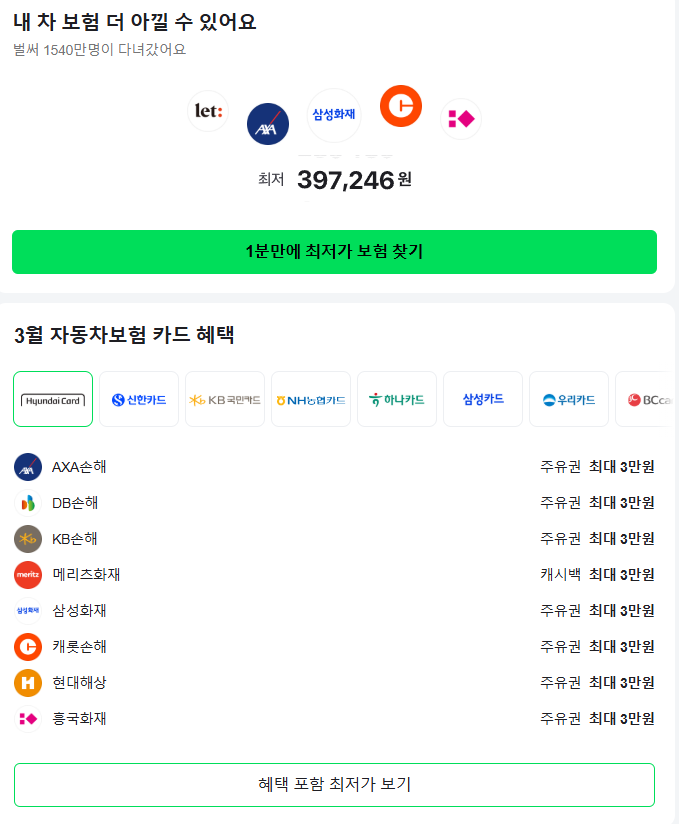Switch to the 하나카드 tab

397,398
